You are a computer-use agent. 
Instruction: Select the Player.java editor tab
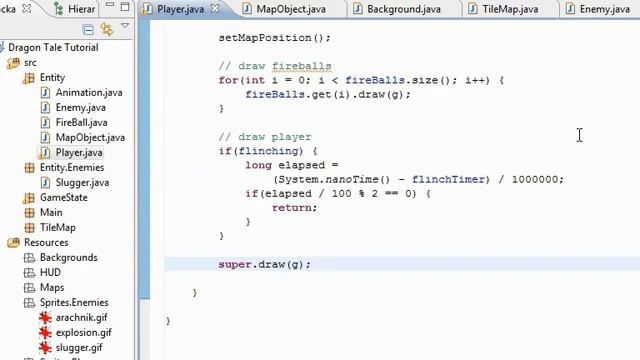click(x=180, y=9)
